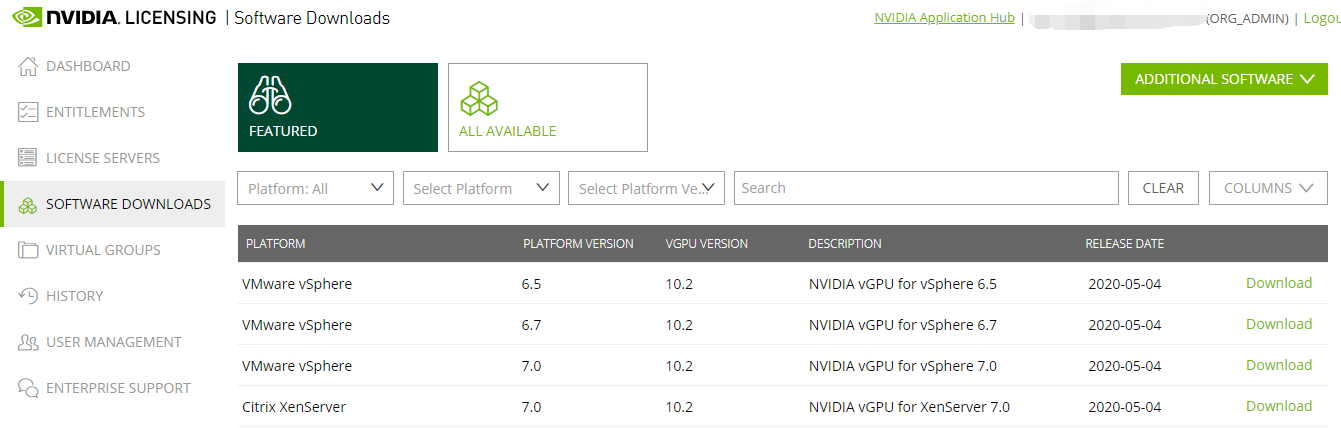Click the Entitlements checklist icon
The width and height of the screenshot is (1341, 428).
pos(28,112)
